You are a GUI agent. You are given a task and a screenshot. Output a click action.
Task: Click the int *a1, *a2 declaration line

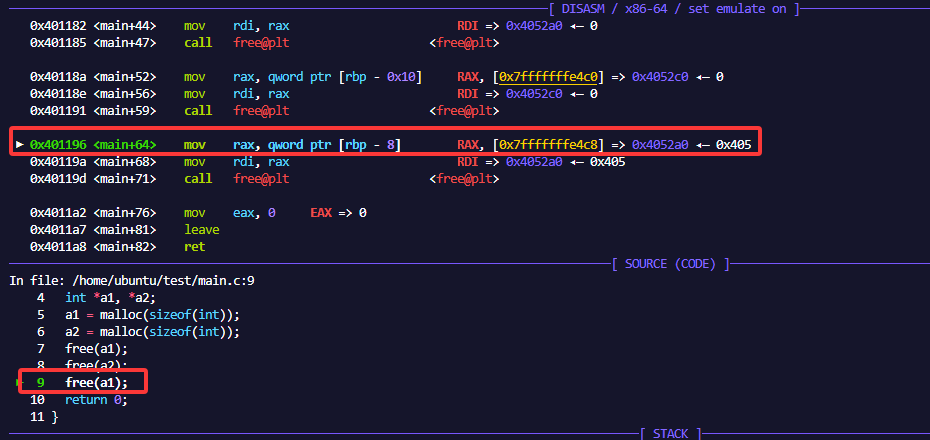pos(108,298)
